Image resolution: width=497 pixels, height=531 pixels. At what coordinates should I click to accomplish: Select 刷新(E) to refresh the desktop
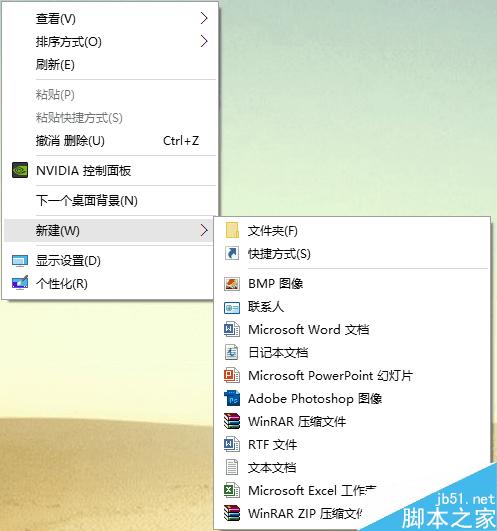[x=110, y=64]
